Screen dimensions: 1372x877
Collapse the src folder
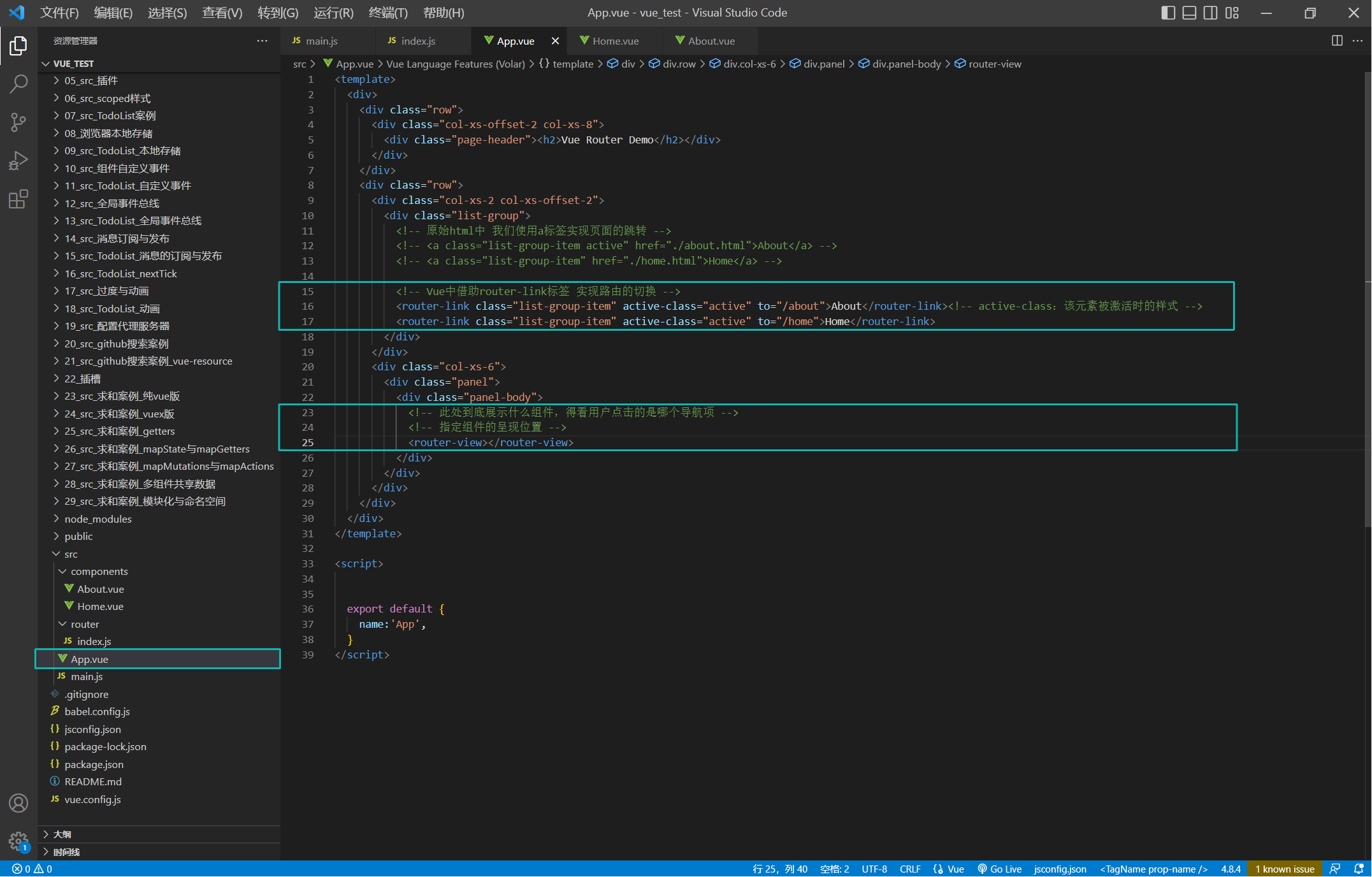pyautogui.click(x=159, y=554)
